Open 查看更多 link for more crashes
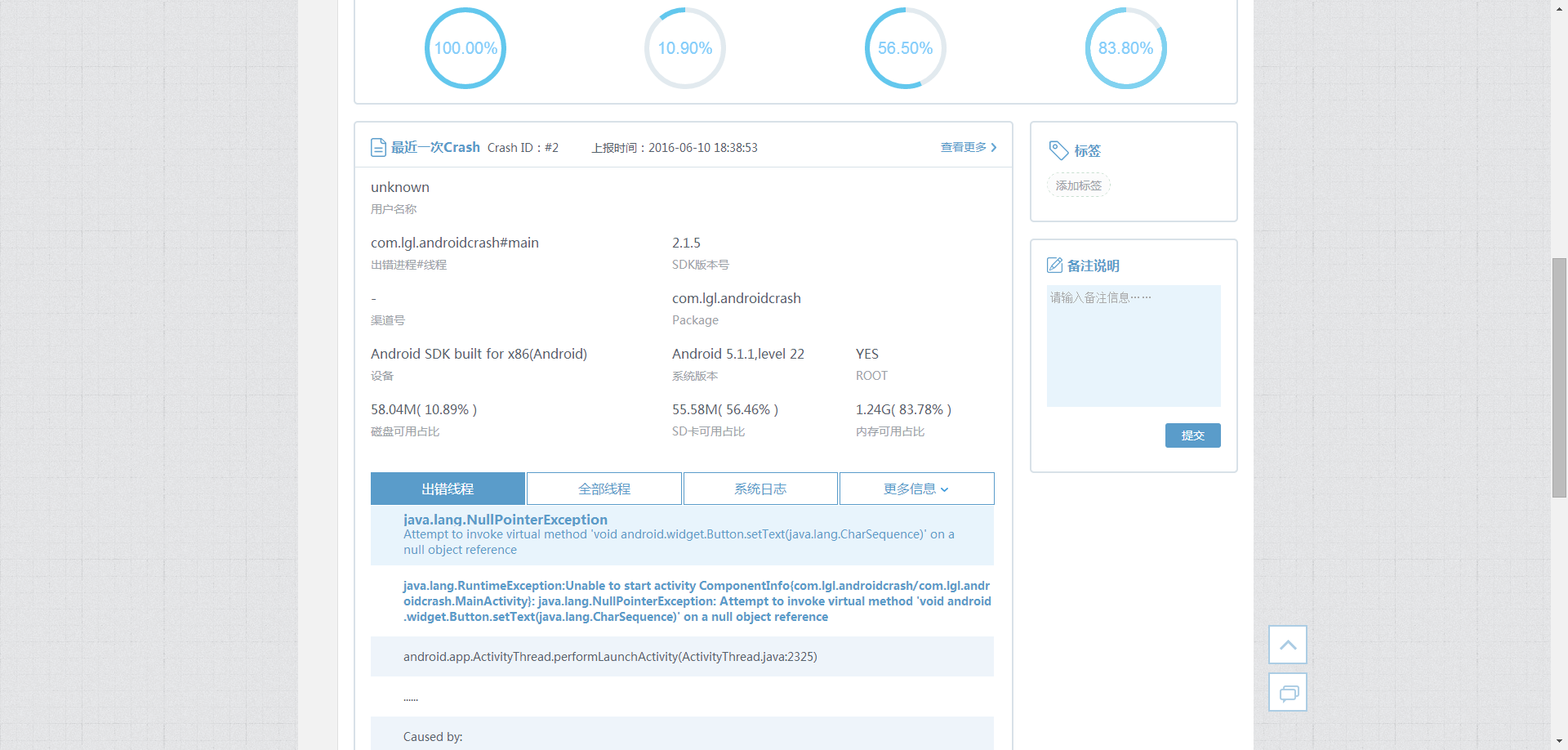This screenshot has height=750, width=1568. [964, 147]
